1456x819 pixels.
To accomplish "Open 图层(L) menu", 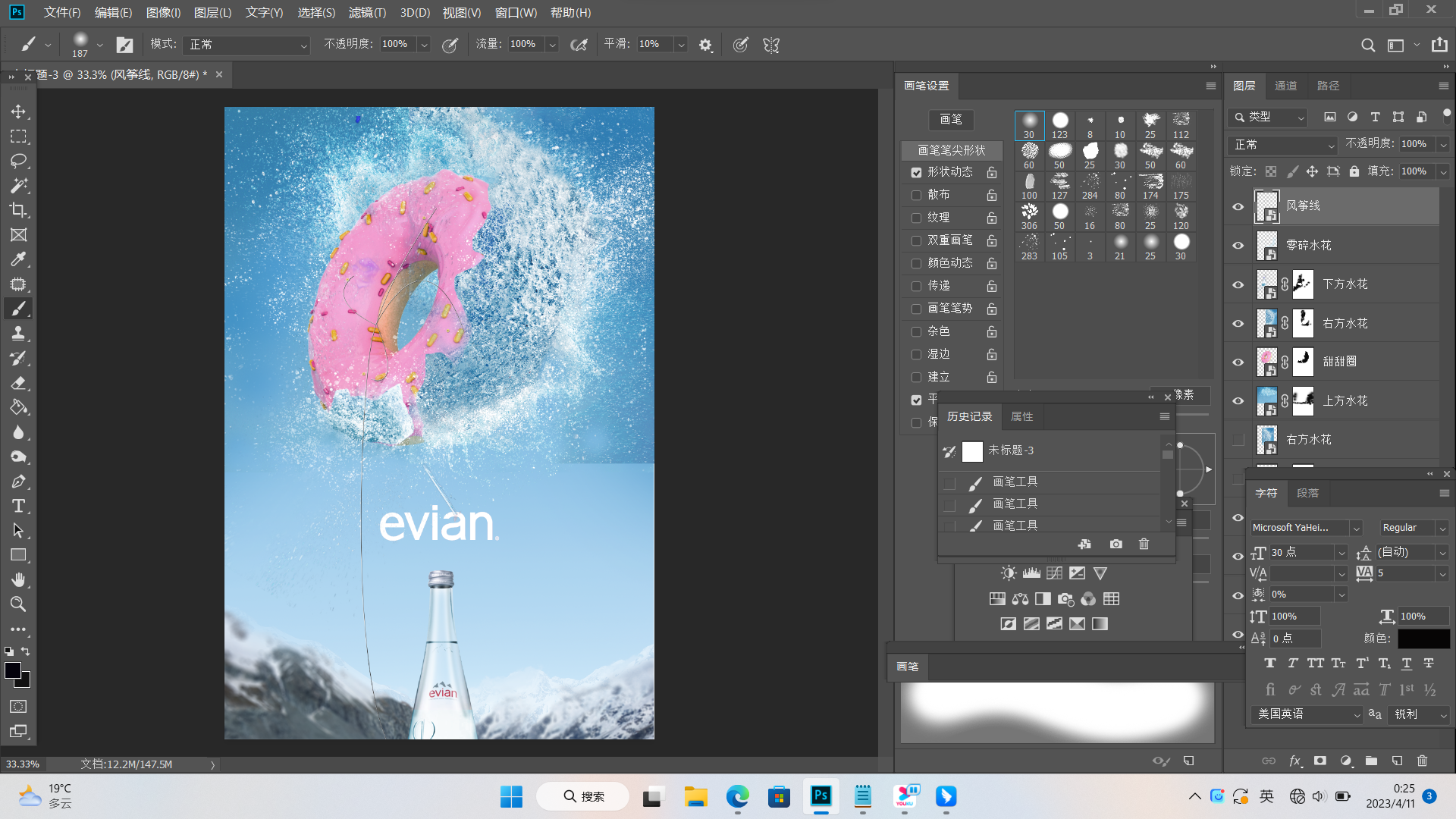I will coord(212,13).
